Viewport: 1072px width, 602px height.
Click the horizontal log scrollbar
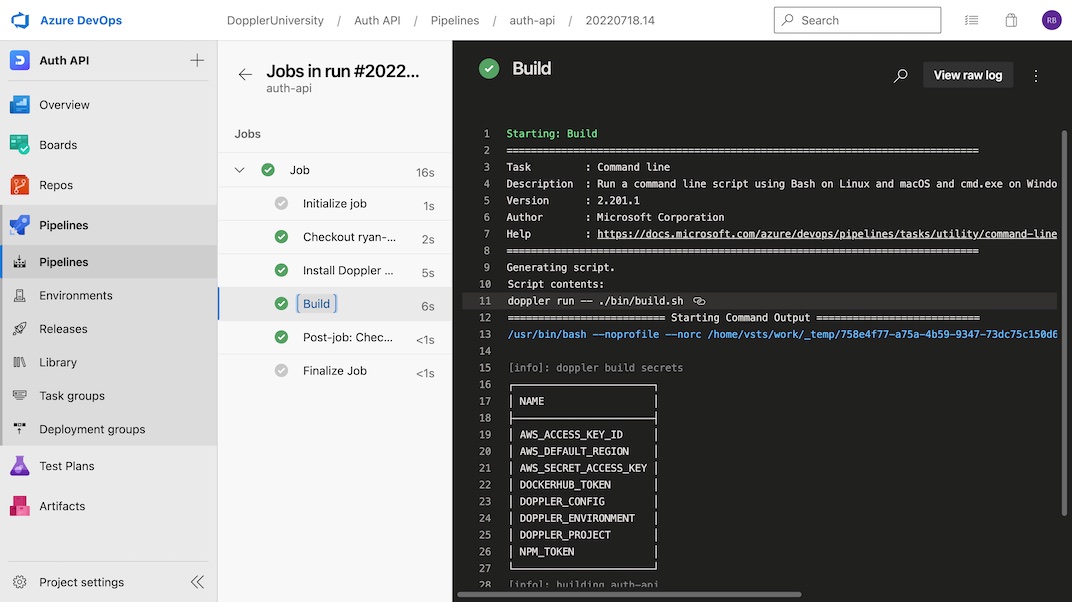point(629,594)
